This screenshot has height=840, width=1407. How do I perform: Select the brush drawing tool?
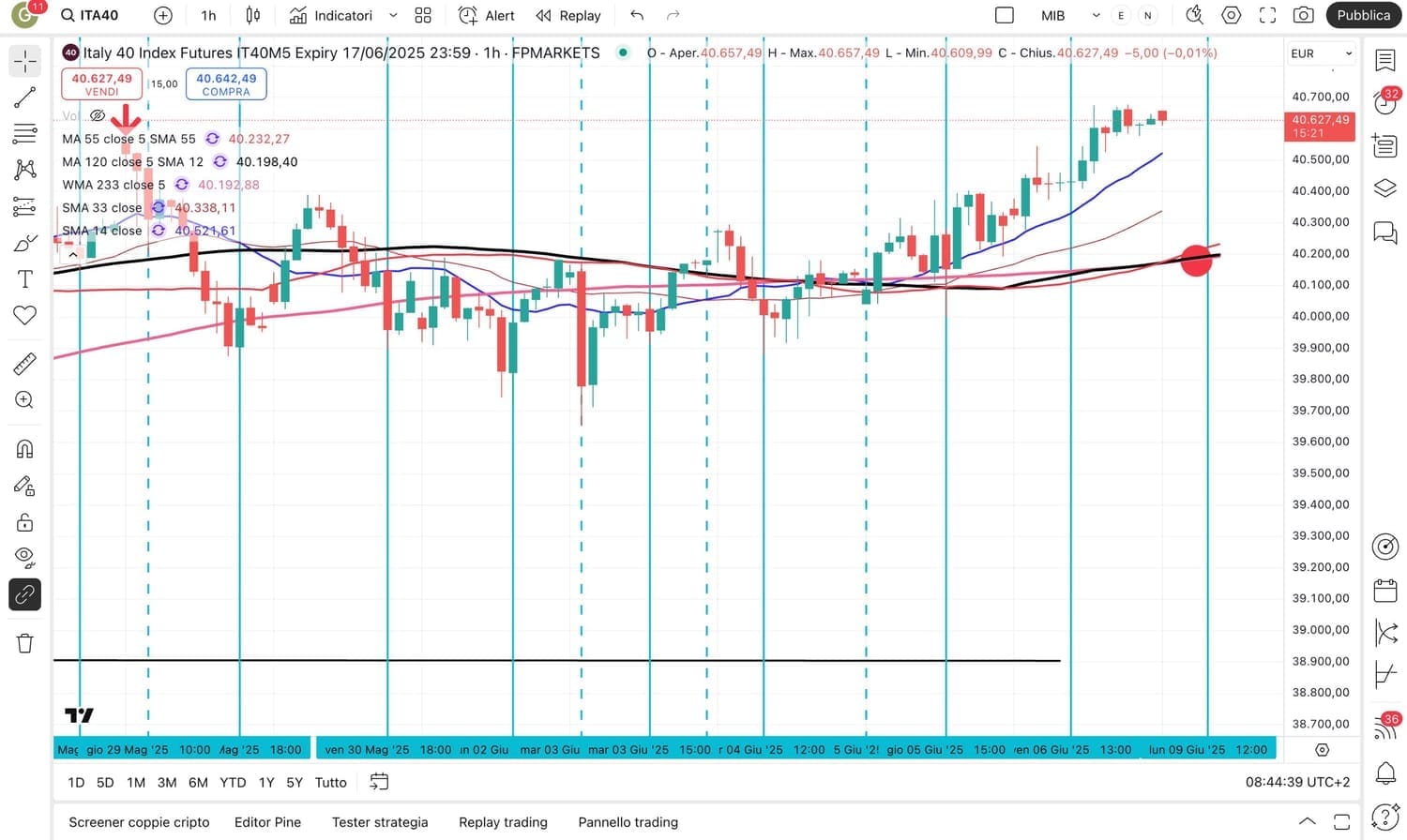tap(25, 243)
